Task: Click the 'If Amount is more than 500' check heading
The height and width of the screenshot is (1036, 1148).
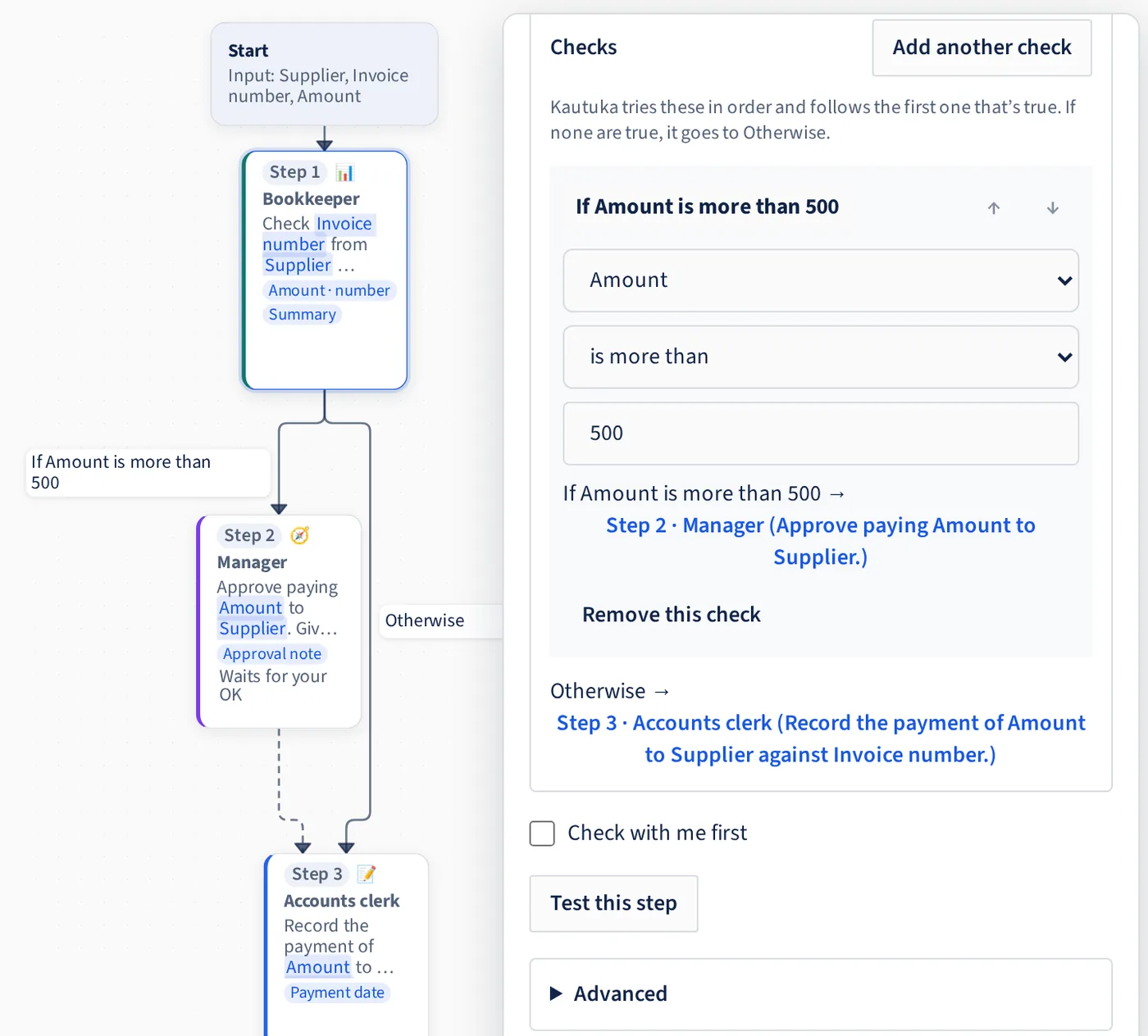Action: 707,207
